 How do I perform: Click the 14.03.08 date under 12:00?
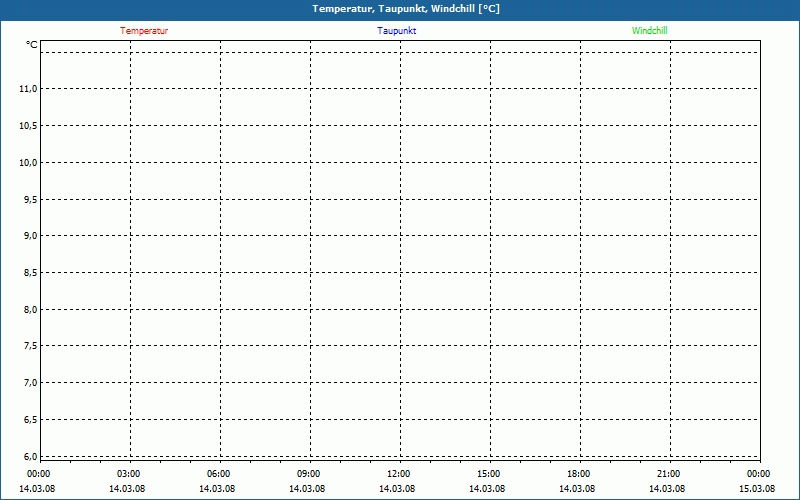pyautogui.click(x=397, y=489)
